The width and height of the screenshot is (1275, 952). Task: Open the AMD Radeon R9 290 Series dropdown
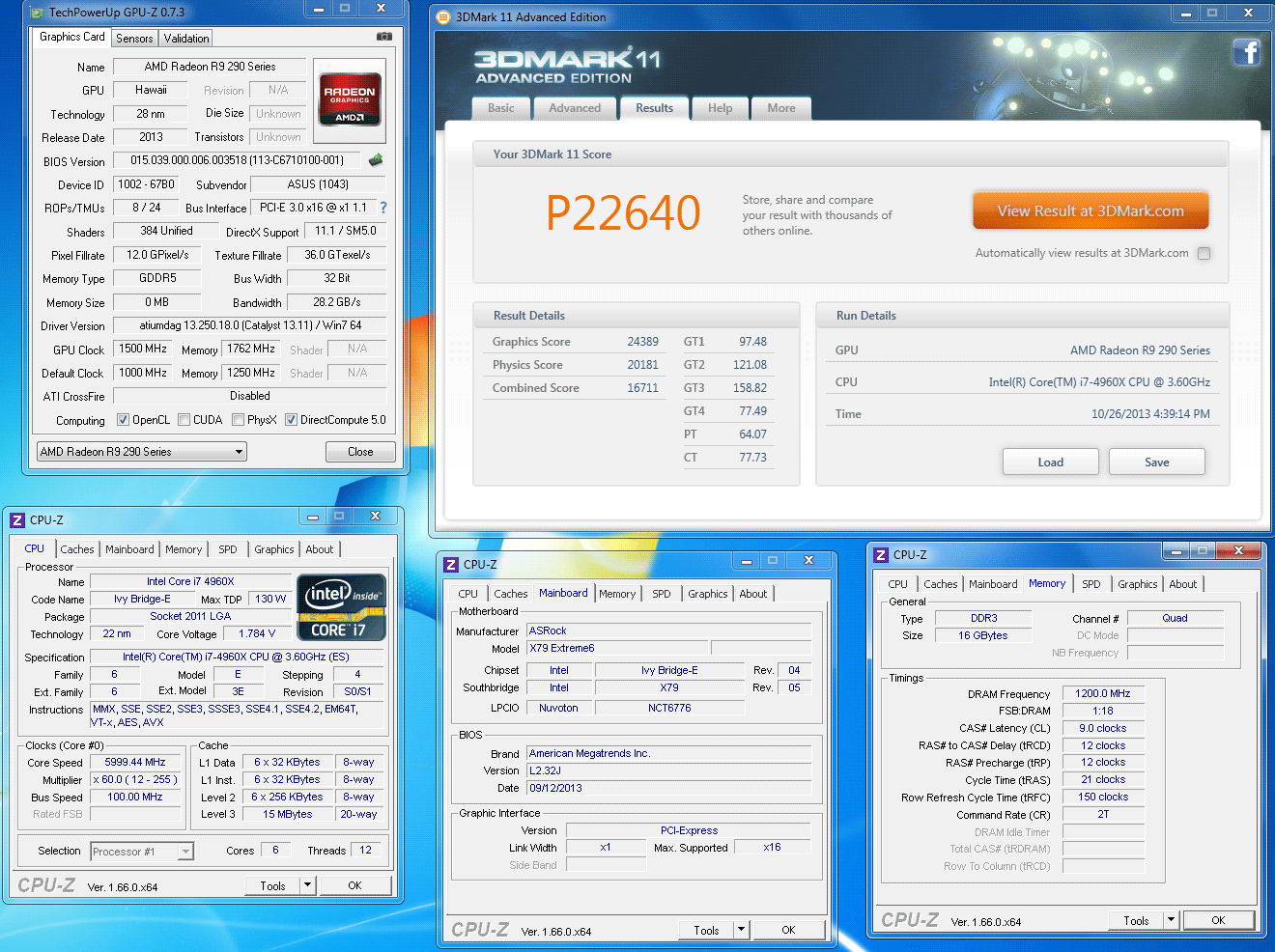[142, 452]
